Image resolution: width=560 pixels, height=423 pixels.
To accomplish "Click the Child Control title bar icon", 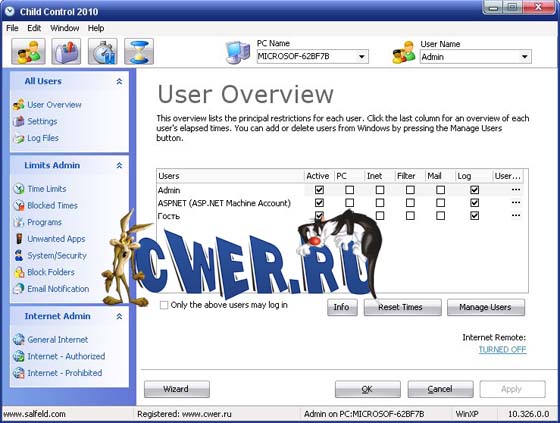I will (x=10, y=11).
